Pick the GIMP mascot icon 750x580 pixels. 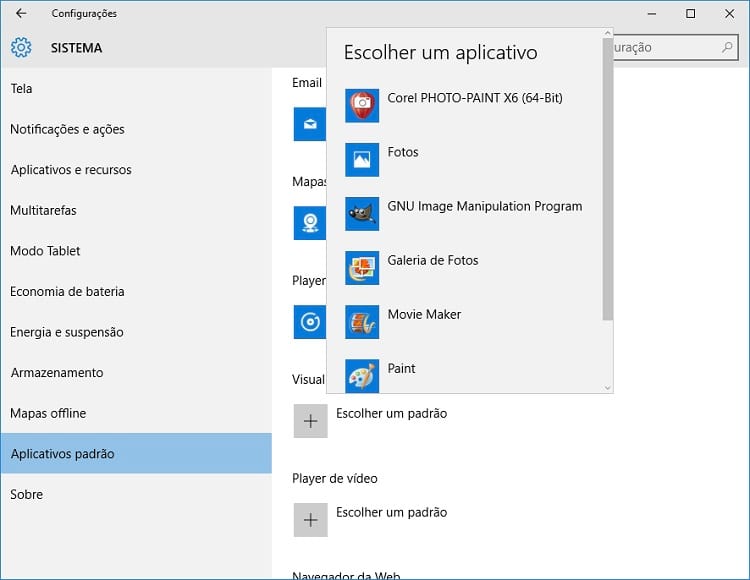[x=362, y=214]
